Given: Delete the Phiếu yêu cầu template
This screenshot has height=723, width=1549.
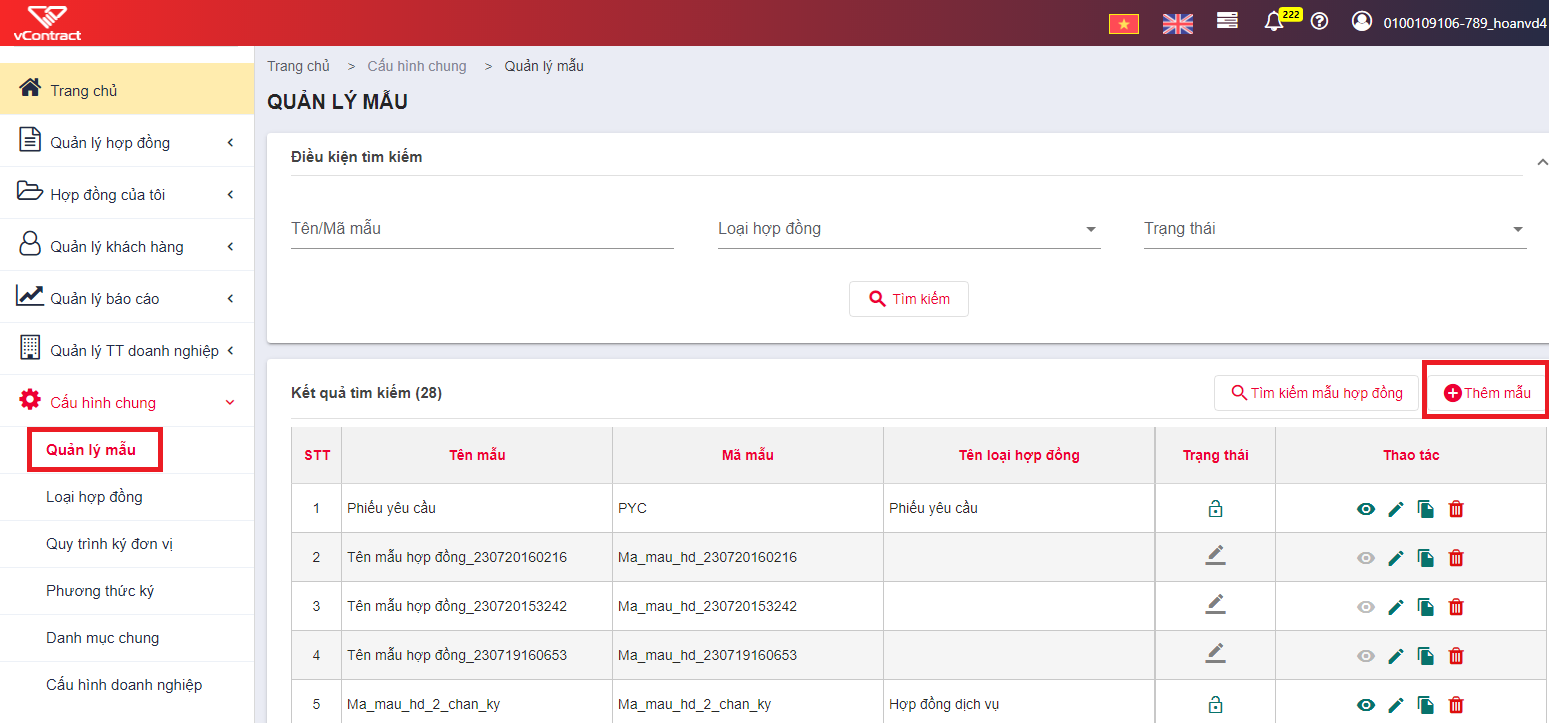Looking at the screenshot, I should 1456,509.
